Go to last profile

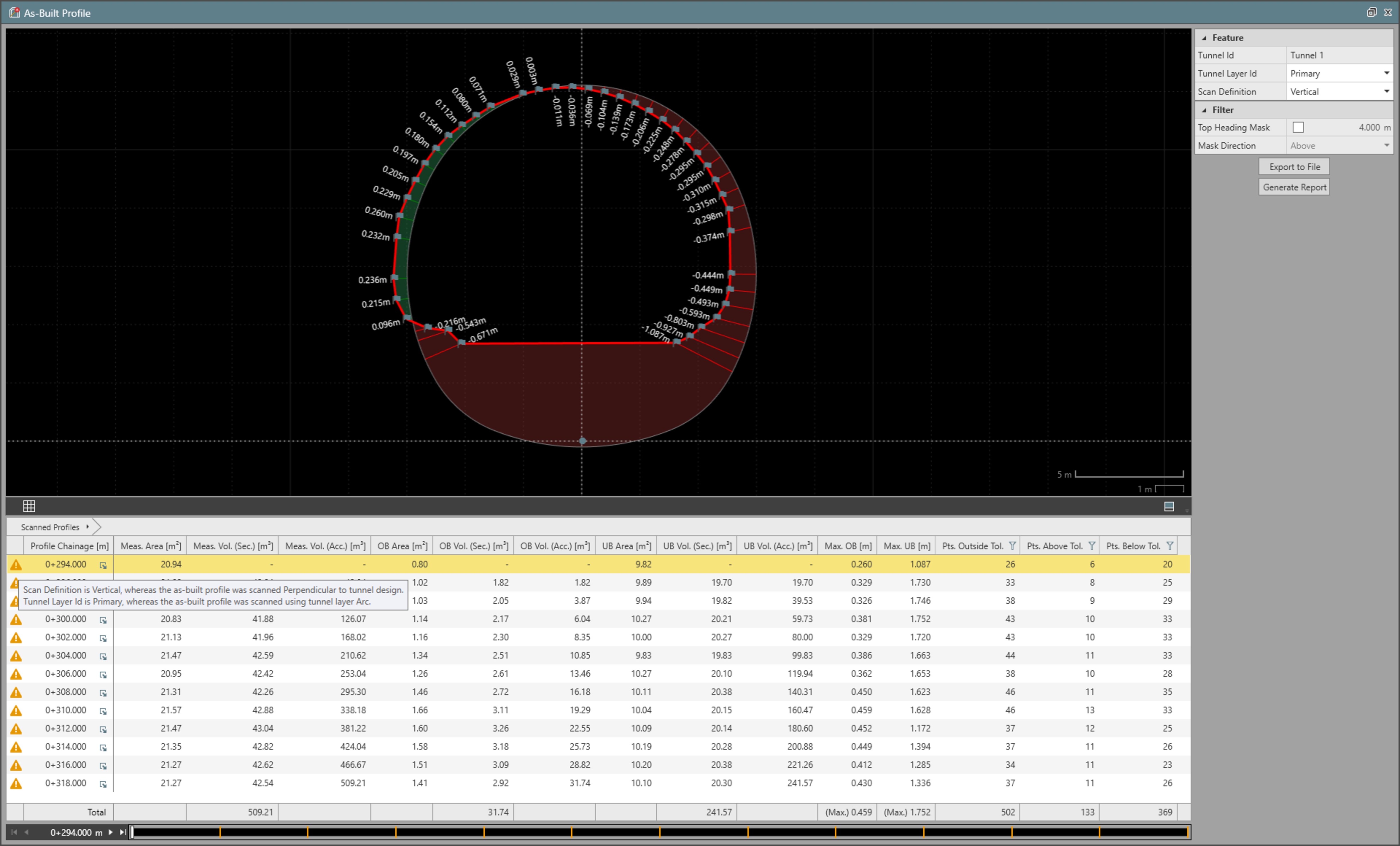(123, 833)
